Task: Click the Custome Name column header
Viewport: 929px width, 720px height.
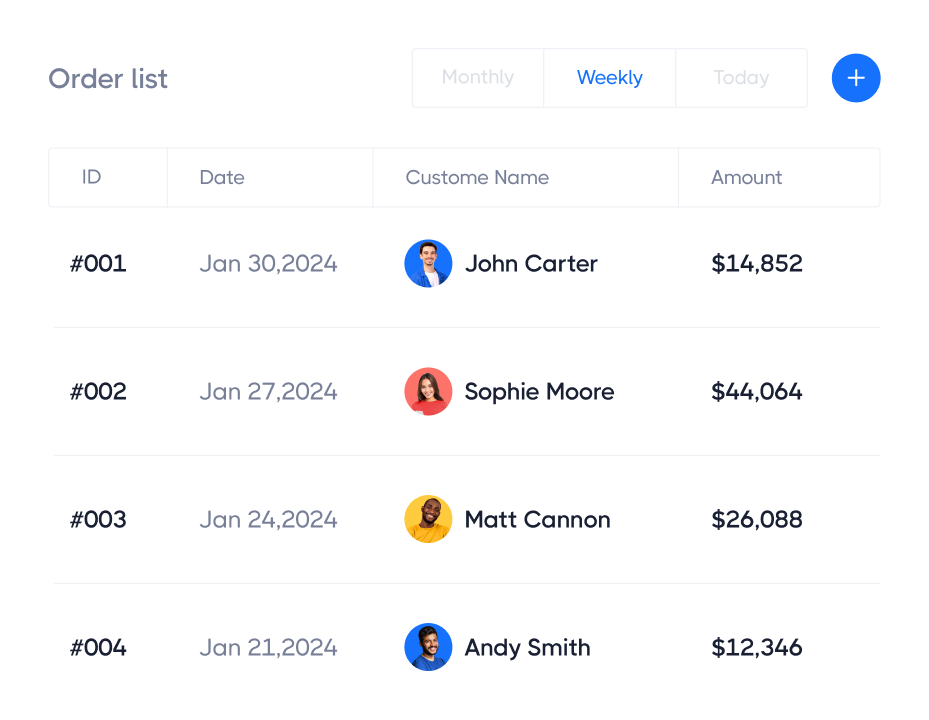Action: (477, 177)
